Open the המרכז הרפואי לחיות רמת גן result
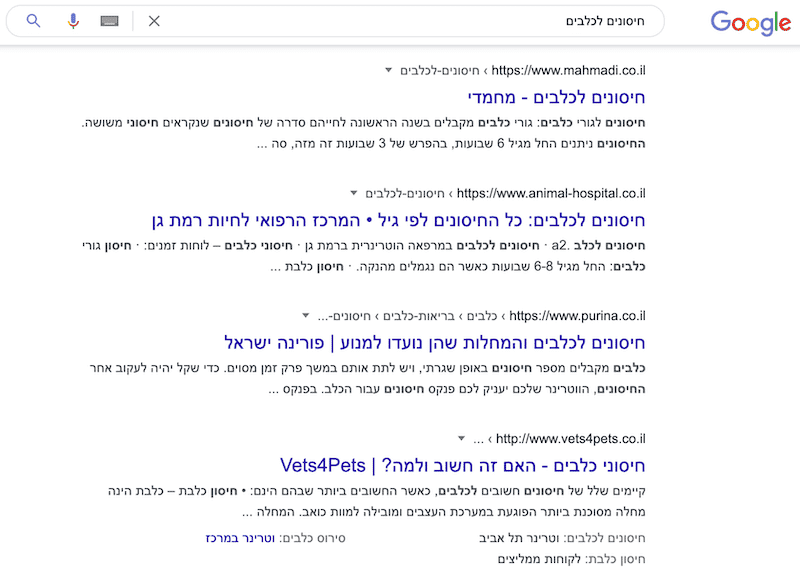800x588 pixels. [398, 220]
